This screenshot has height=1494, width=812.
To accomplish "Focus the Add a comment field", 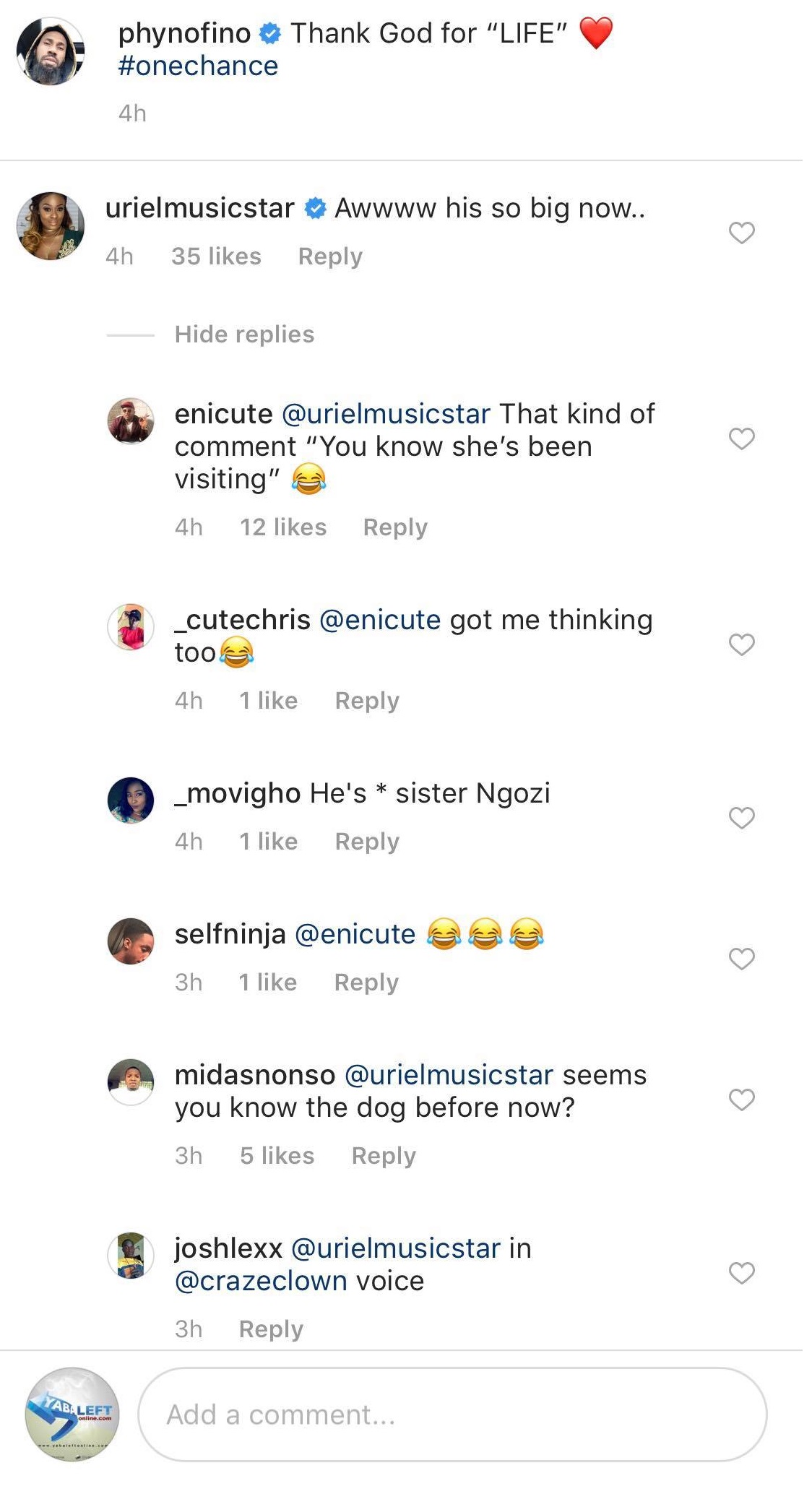I will [x=452, y=1415].
